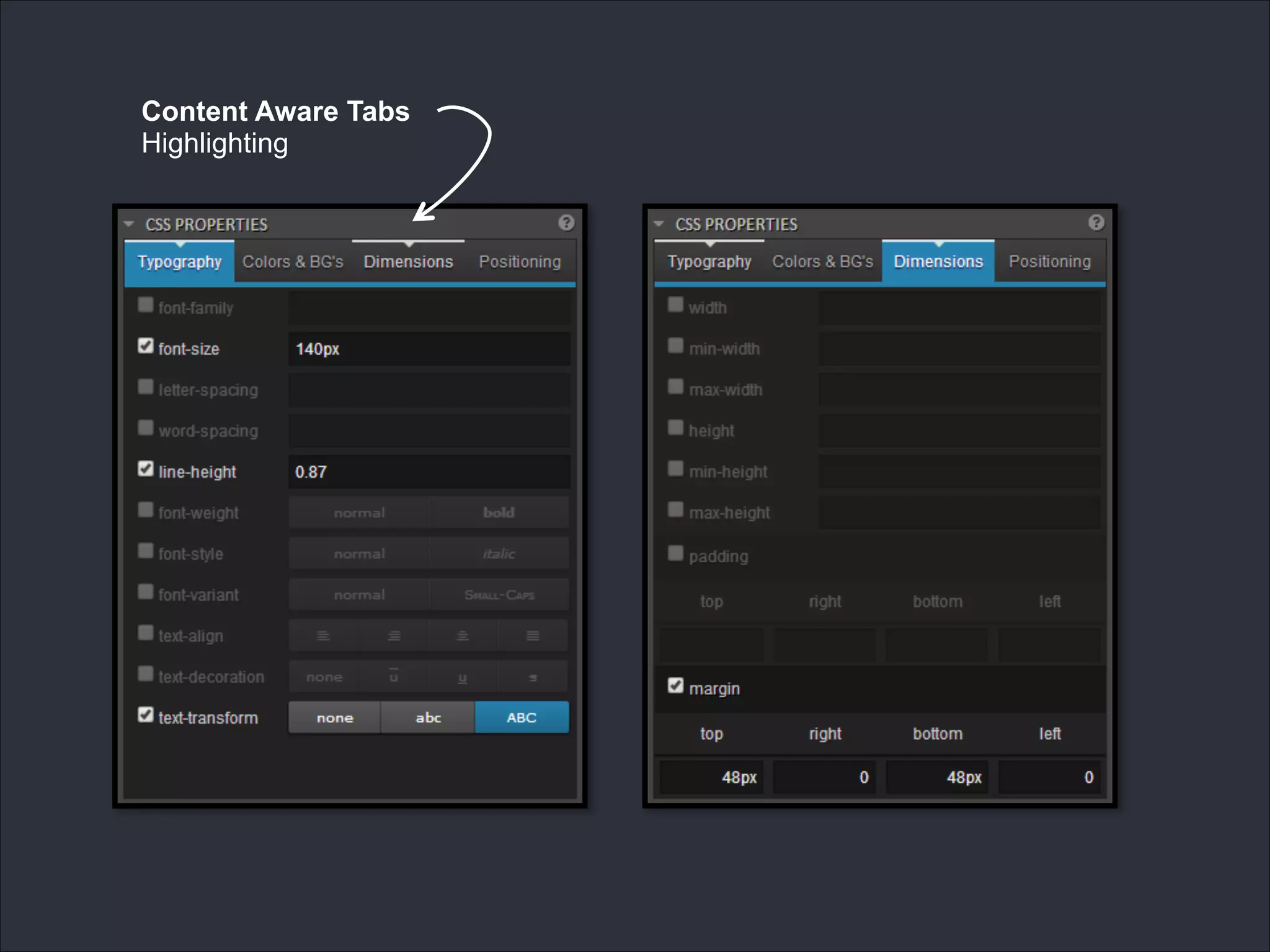This screenshot has height=952, width=1270.
Task: Set text-decoration to none
Action: click(324, 676)
